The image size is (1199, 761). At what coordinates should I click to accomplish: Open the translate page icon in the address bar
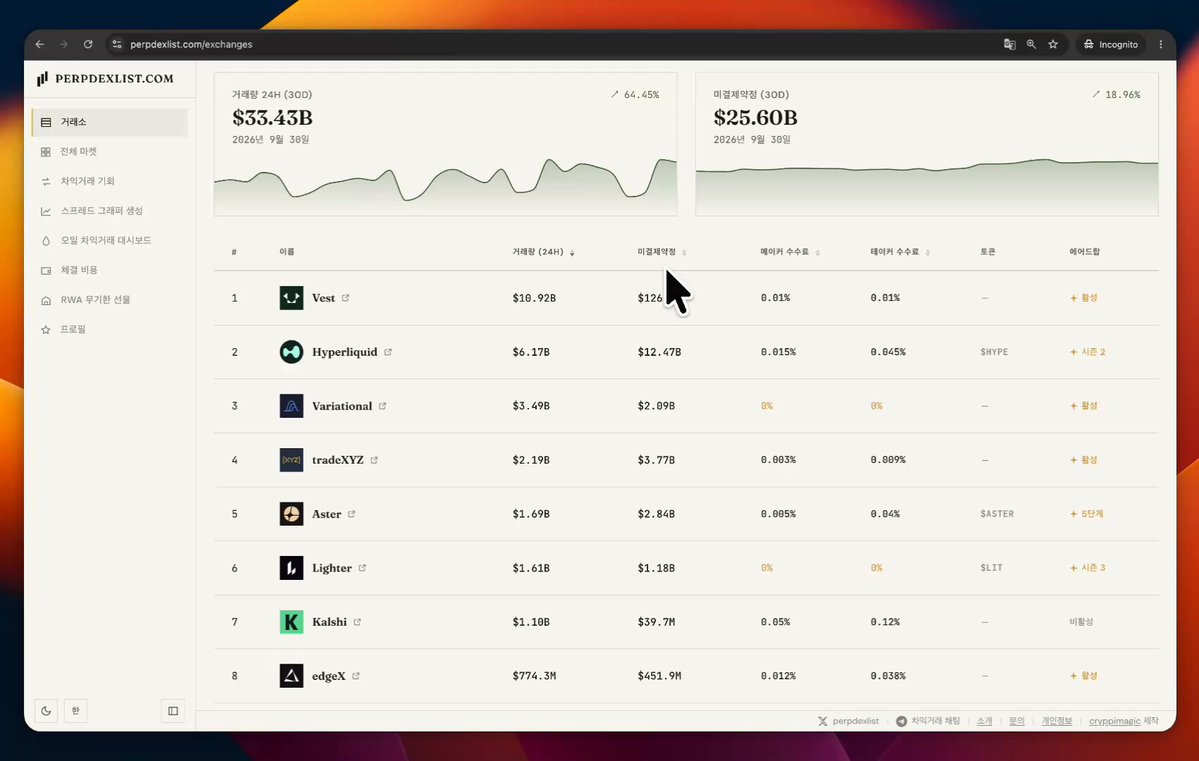(x=1009, y=44)
